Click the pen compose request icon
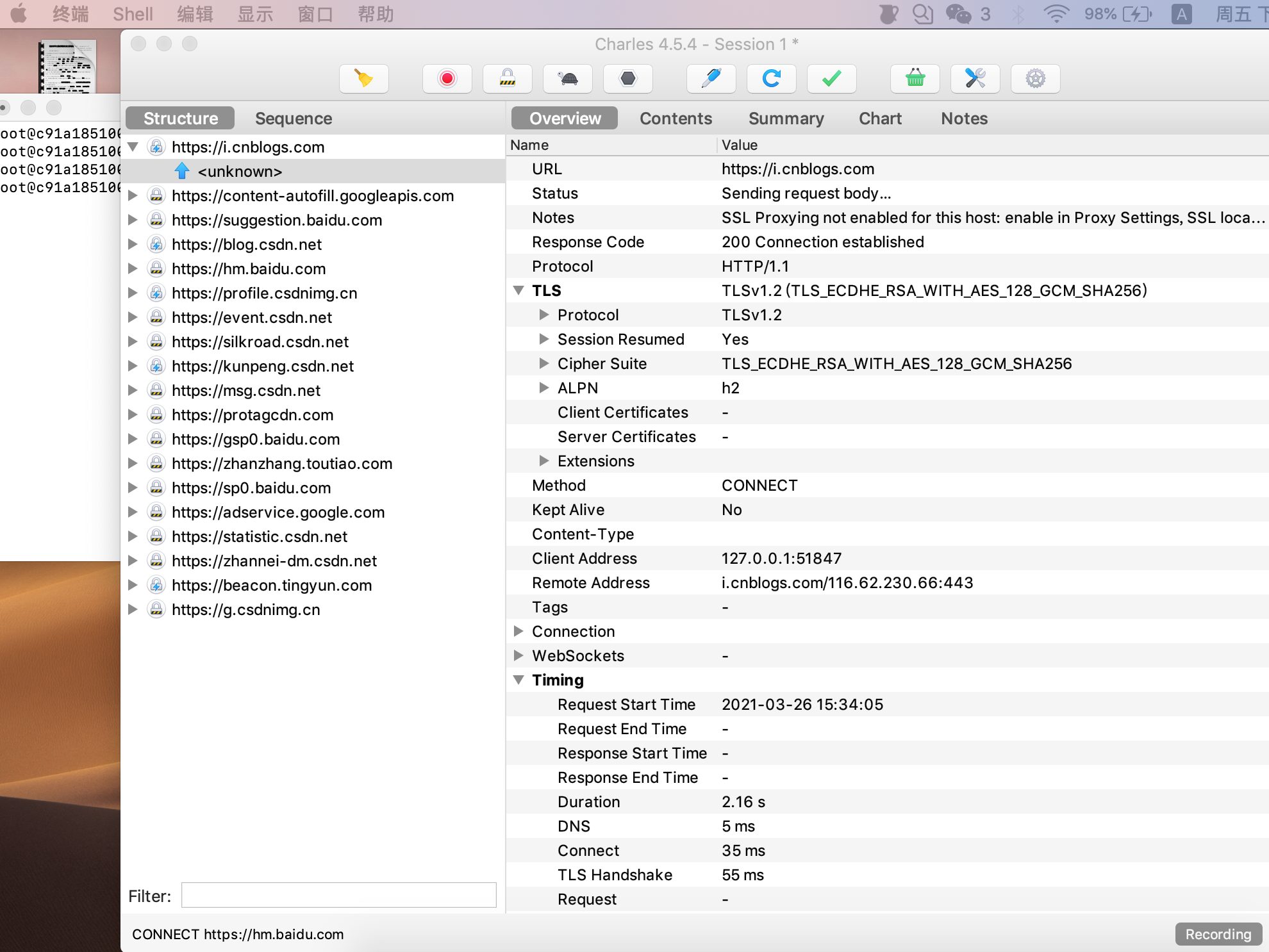The height and width of the screenshot is (952, 1269). click(x=711, y=79)
